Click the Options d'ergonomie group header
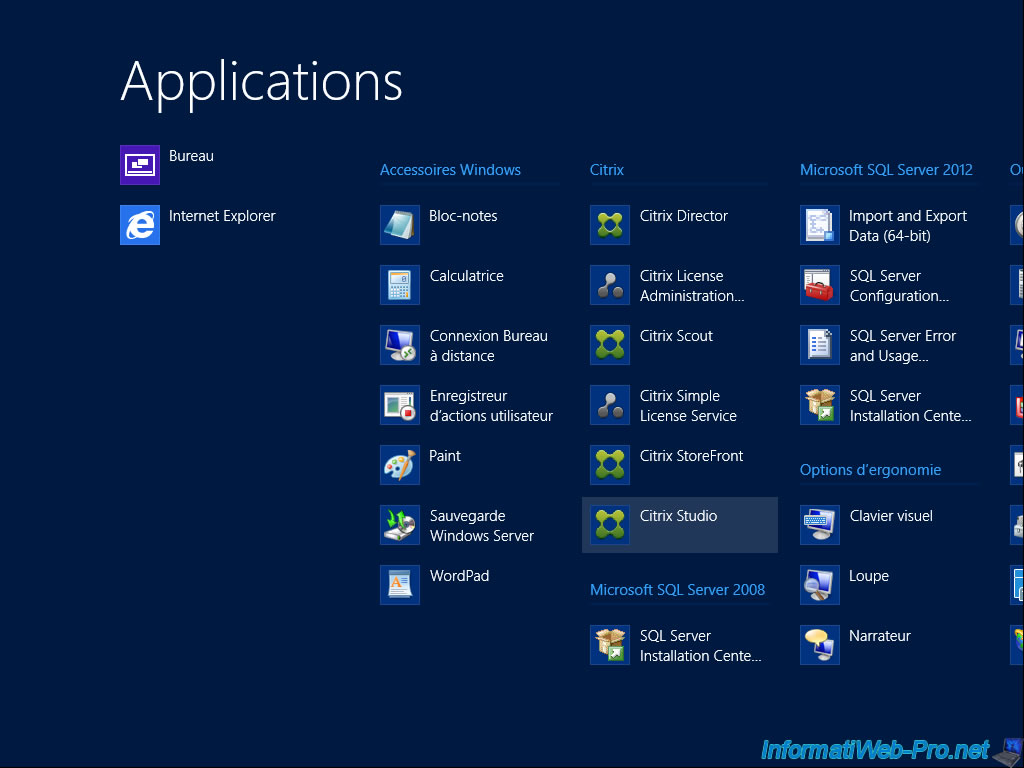 coord(871,470)
